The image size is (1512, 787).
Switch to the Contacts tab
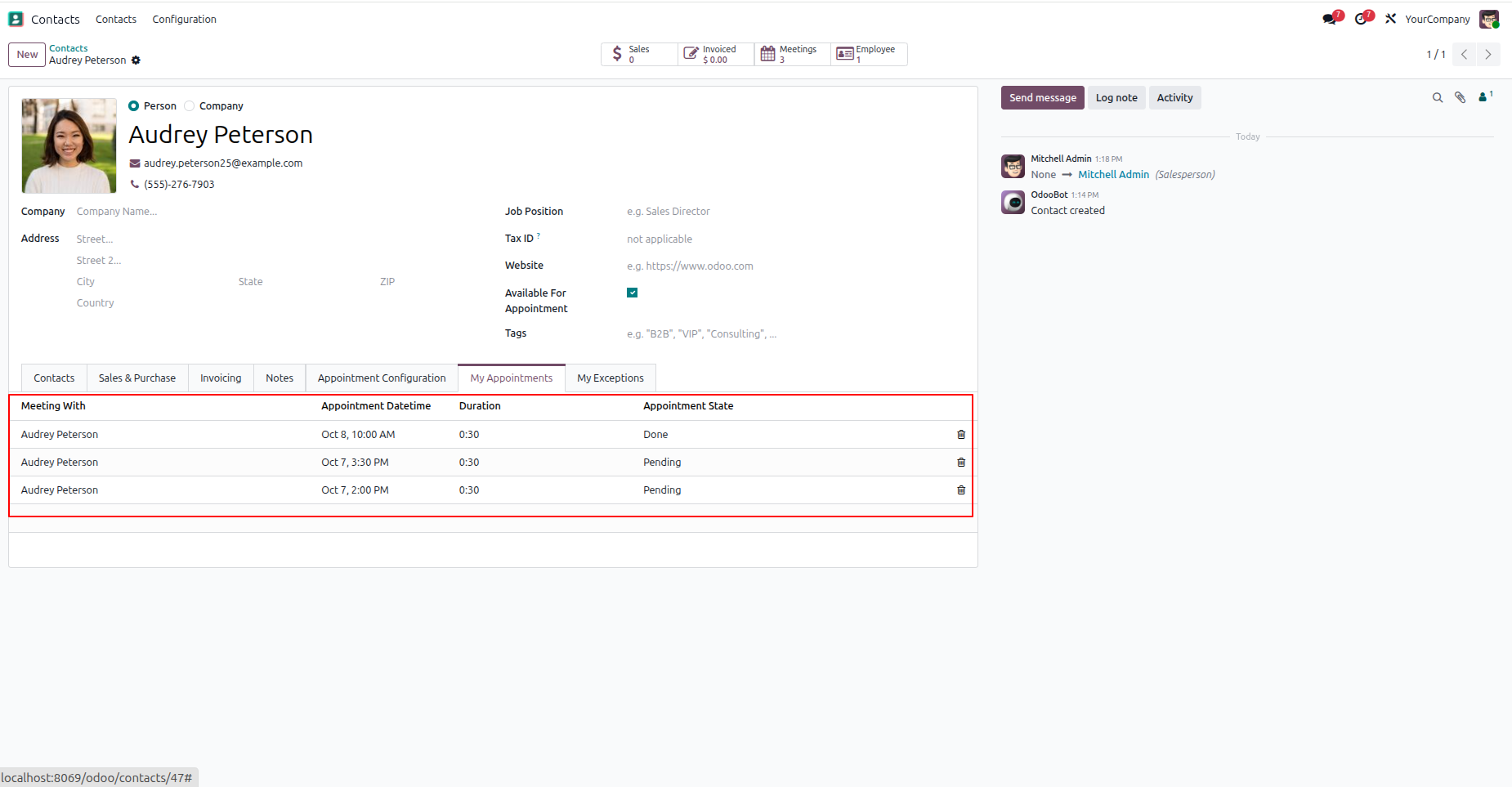click(54, 378)
